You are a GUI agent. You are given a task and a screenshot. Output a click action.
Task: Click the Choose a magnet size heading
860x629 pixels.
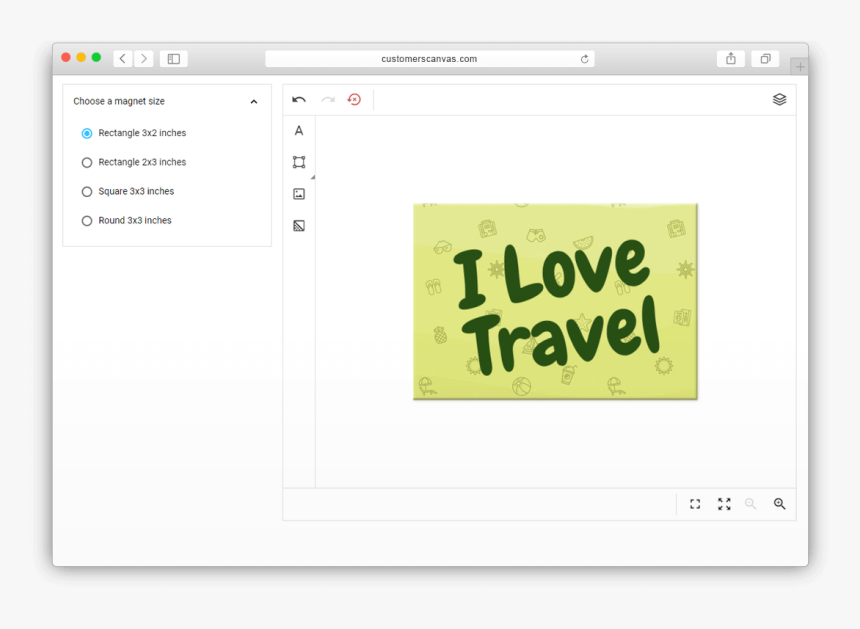point(119,101)
